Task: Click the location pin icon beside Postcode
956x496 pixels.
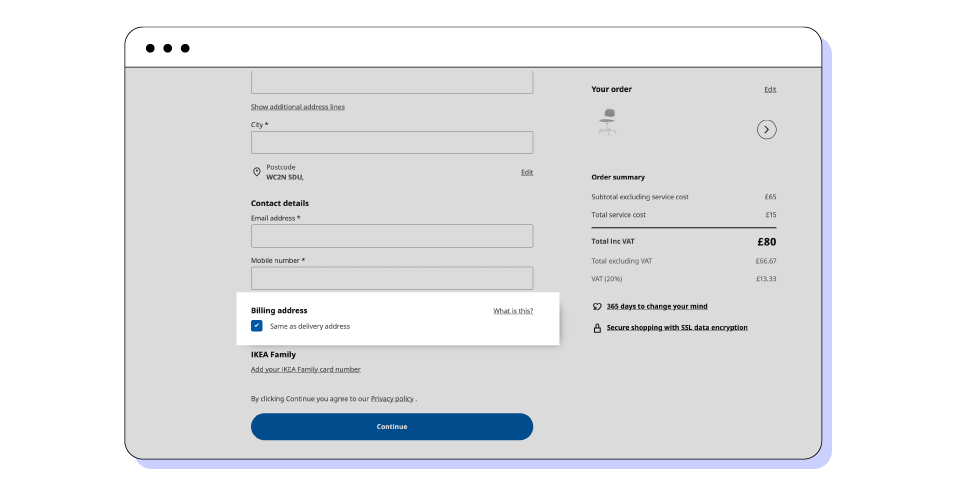Action: click(x=257, y=172)
